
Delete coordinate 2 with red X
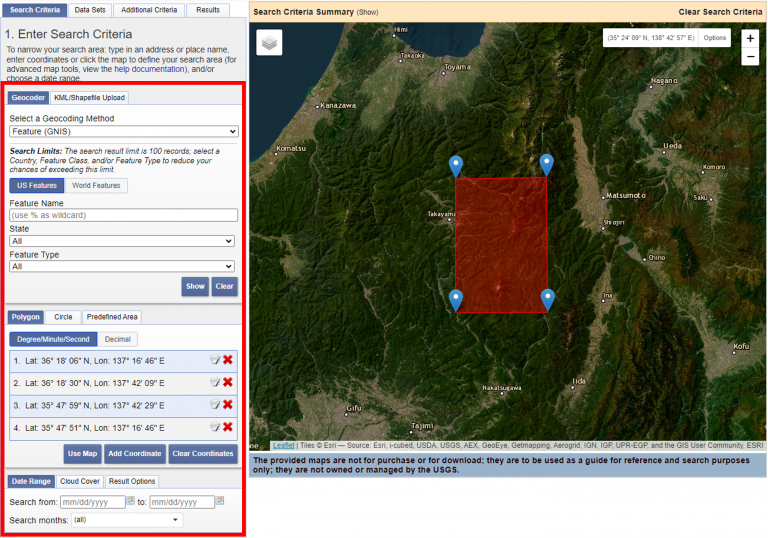click(228, 382)
